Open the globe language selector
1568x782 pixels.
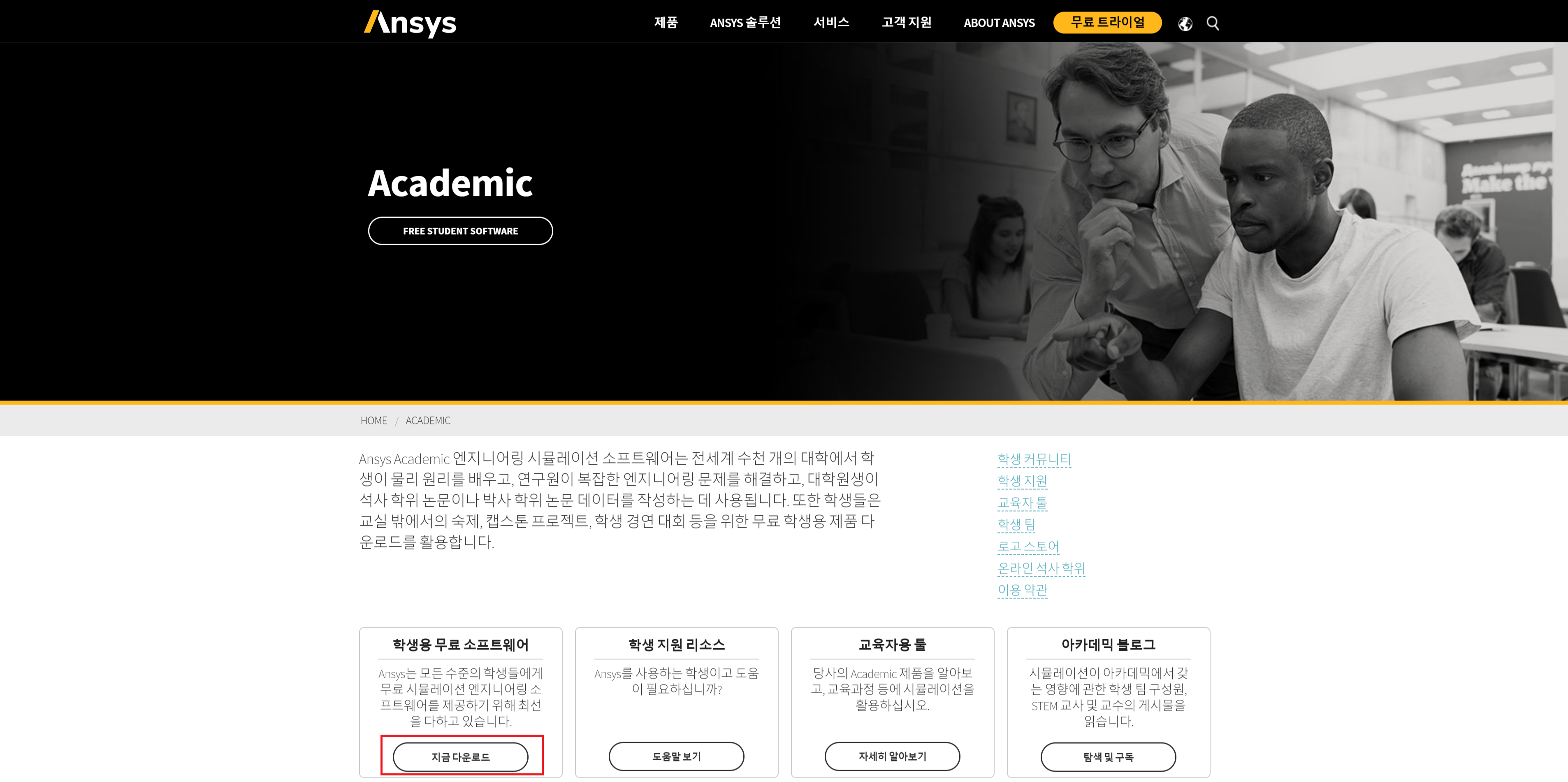tap(1185, 23)
